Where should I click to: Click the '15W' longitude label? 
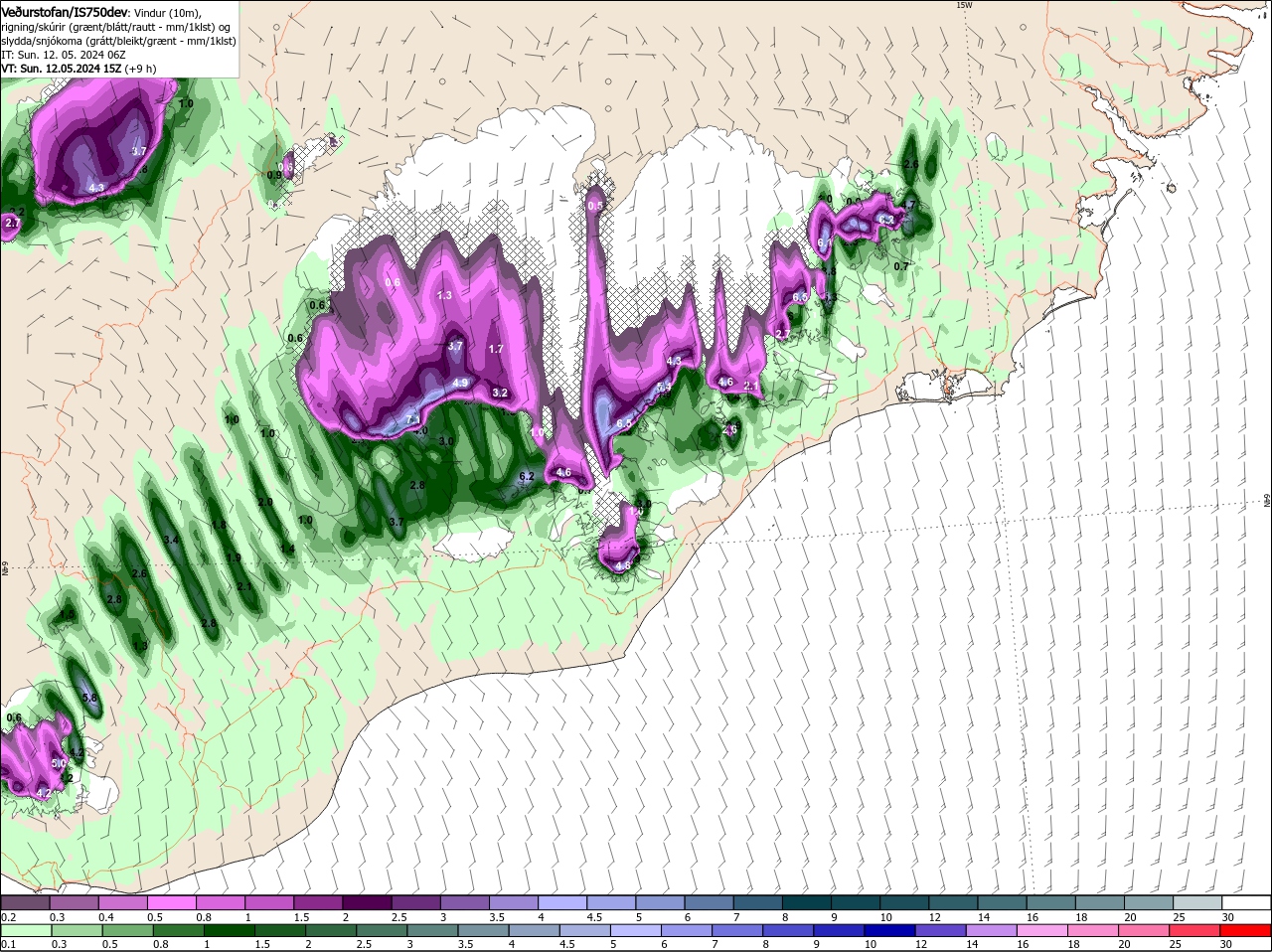tap(963, 5)
